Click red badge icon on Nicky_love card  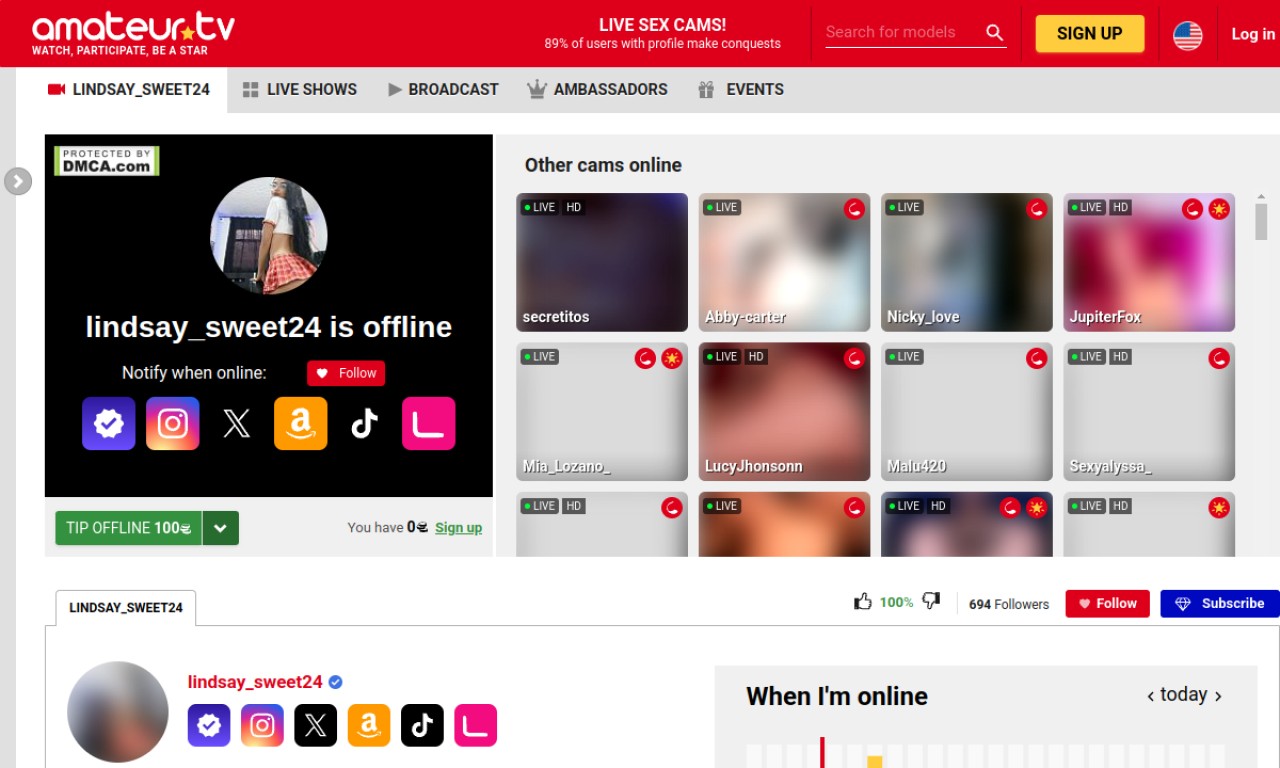click(x=1037, y=209)
